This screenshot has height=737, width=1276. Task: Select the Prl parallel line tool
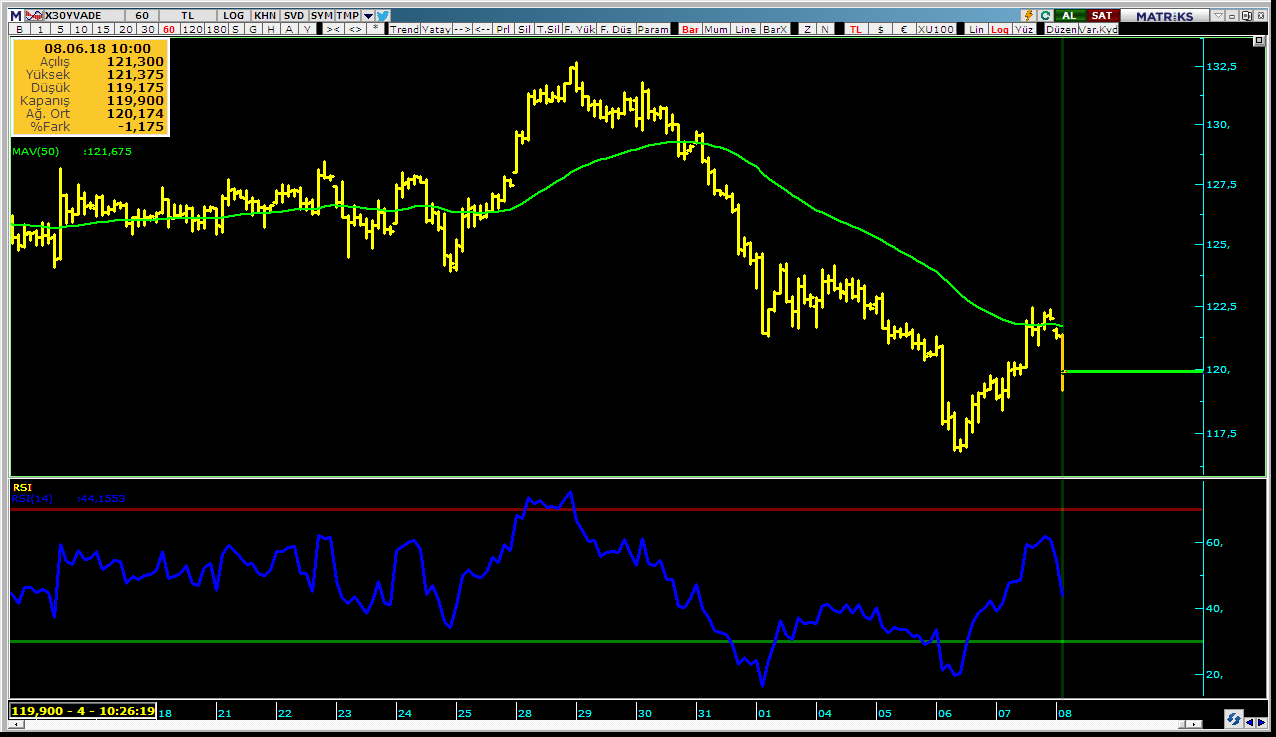click(502, 29)
